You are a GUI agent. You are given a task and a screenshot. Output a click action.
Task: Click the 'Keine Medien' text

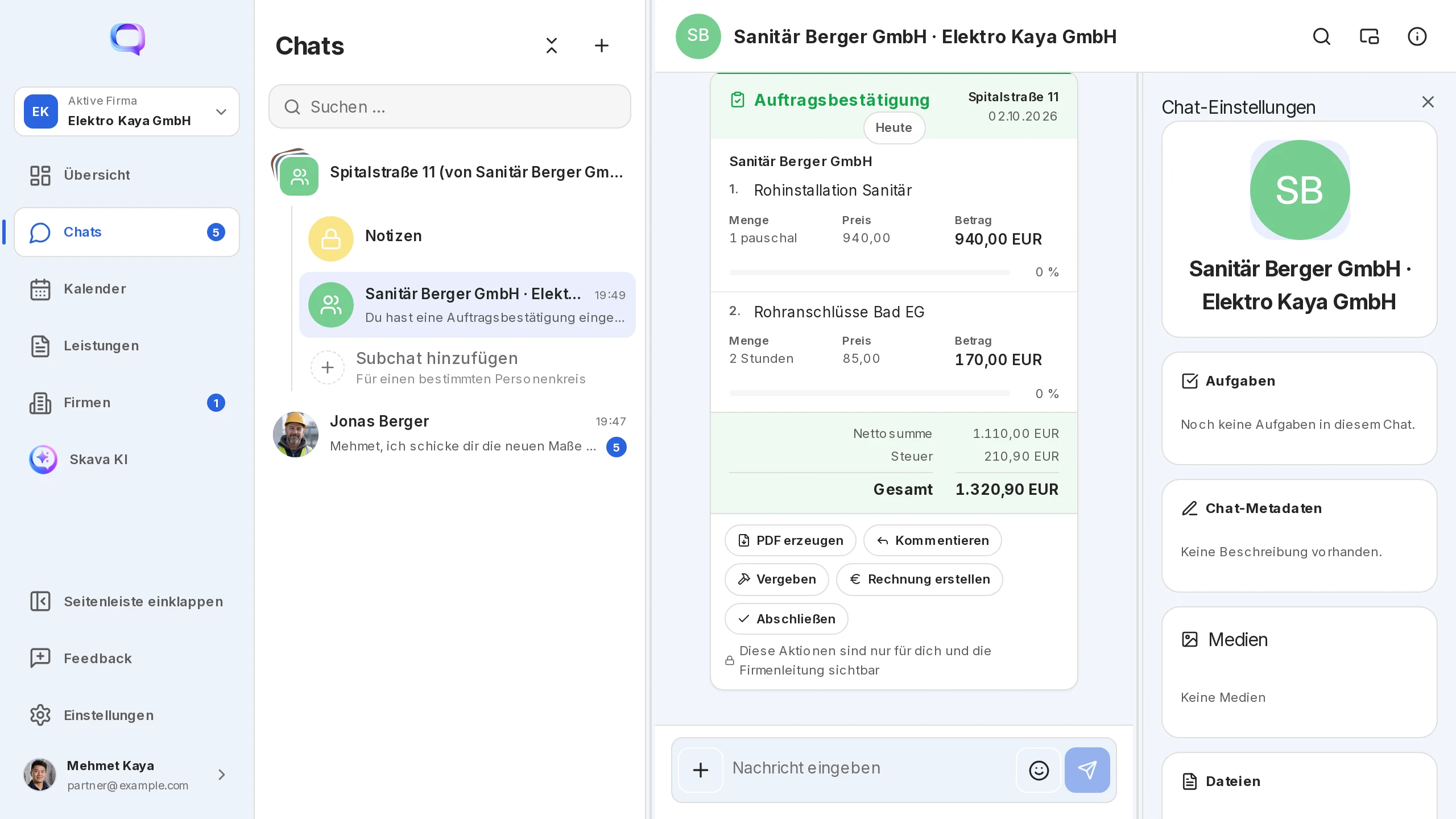(1223, 698)
